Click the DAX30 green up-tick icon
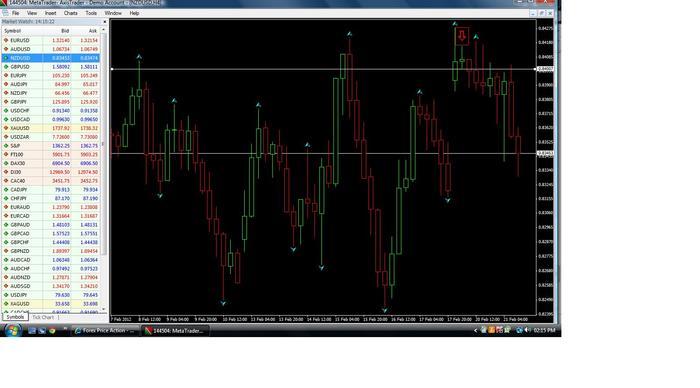Screen dimensions: 700x388 tap(6, 163)
